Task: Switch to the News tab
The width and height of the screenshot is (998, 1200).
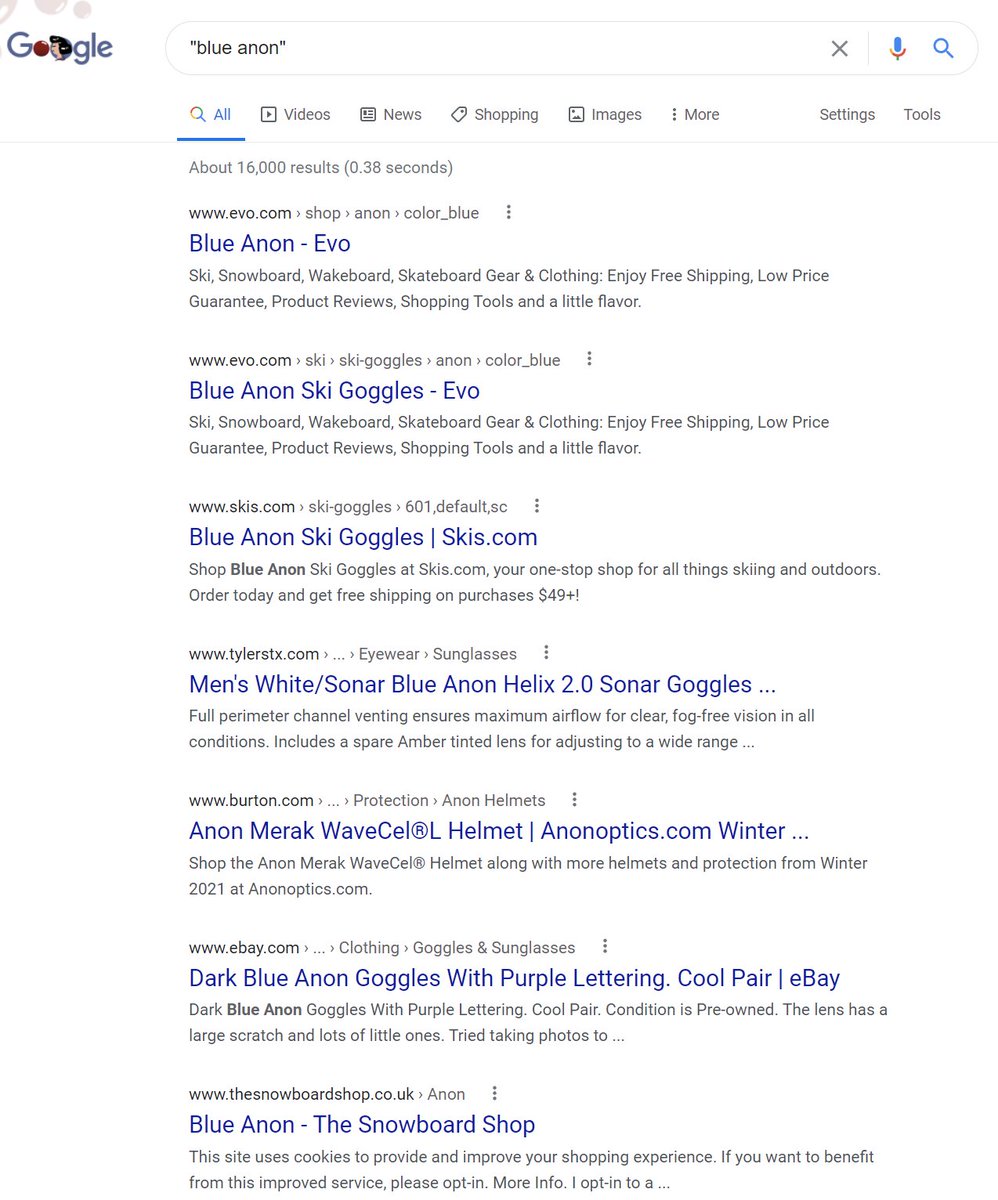Action: point(391,114)
